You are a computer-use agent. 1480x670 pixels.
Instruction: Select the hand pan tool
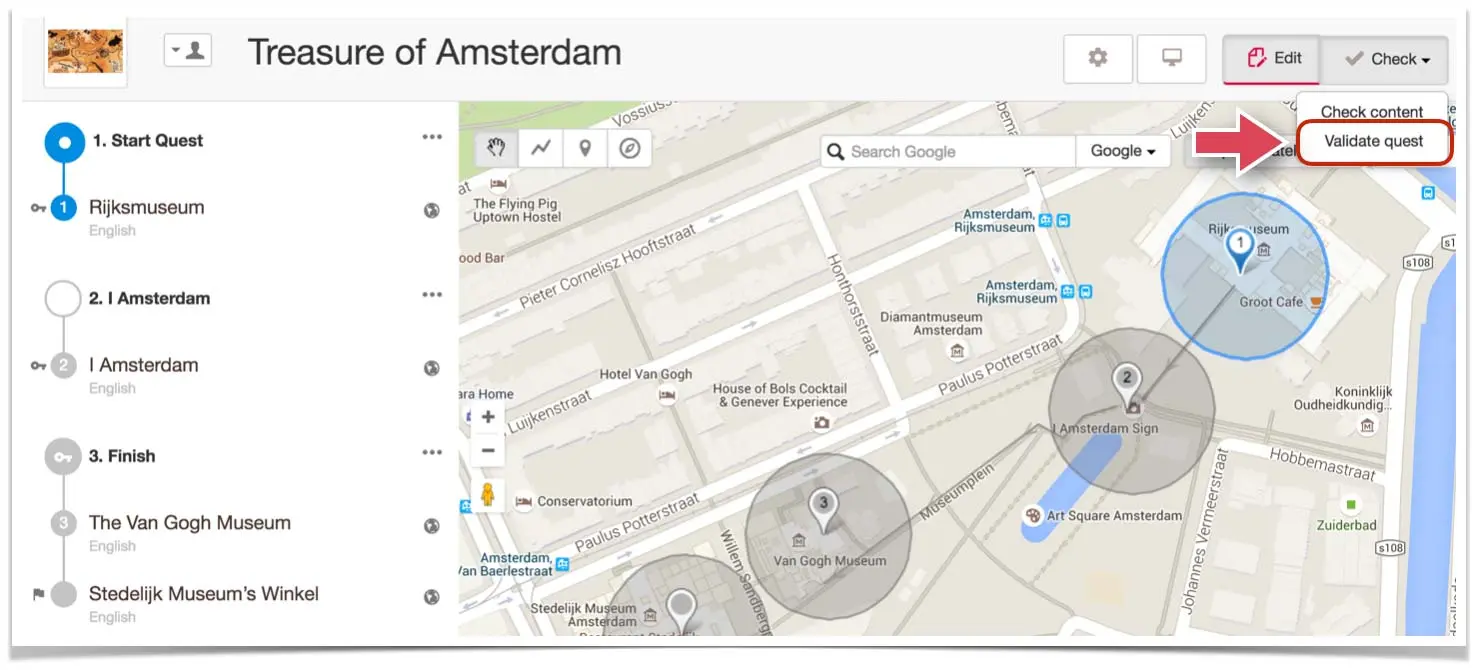tap(497, 149)
